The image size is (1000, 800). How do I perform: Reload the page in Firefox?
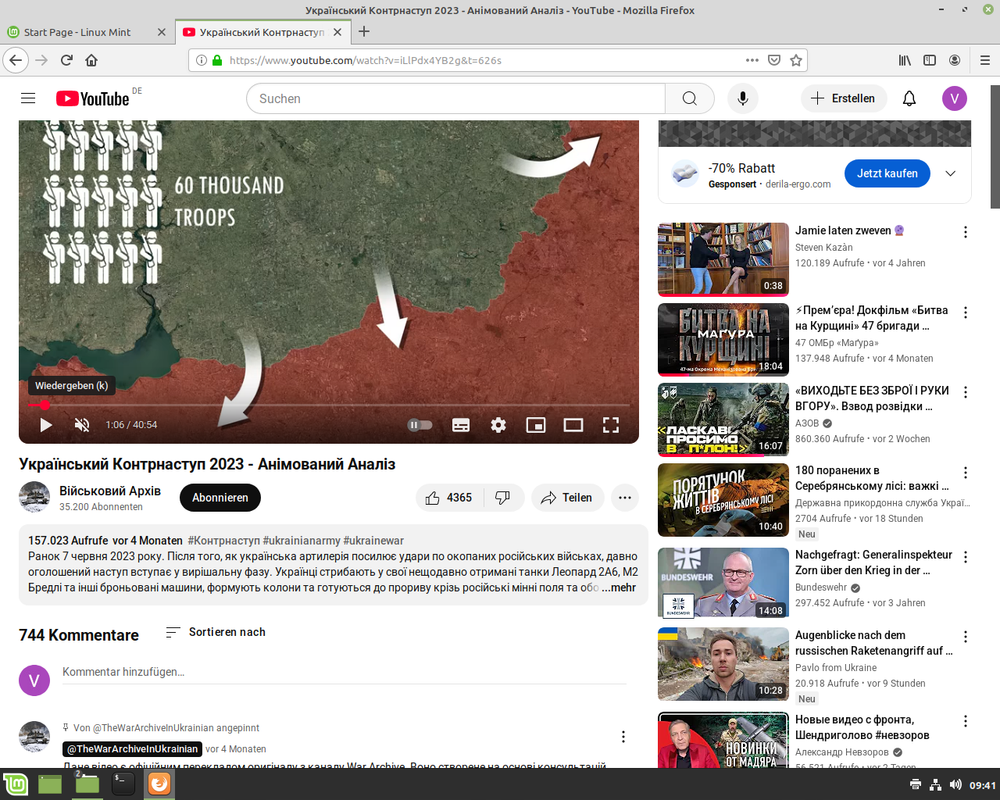tap(66, 60)
